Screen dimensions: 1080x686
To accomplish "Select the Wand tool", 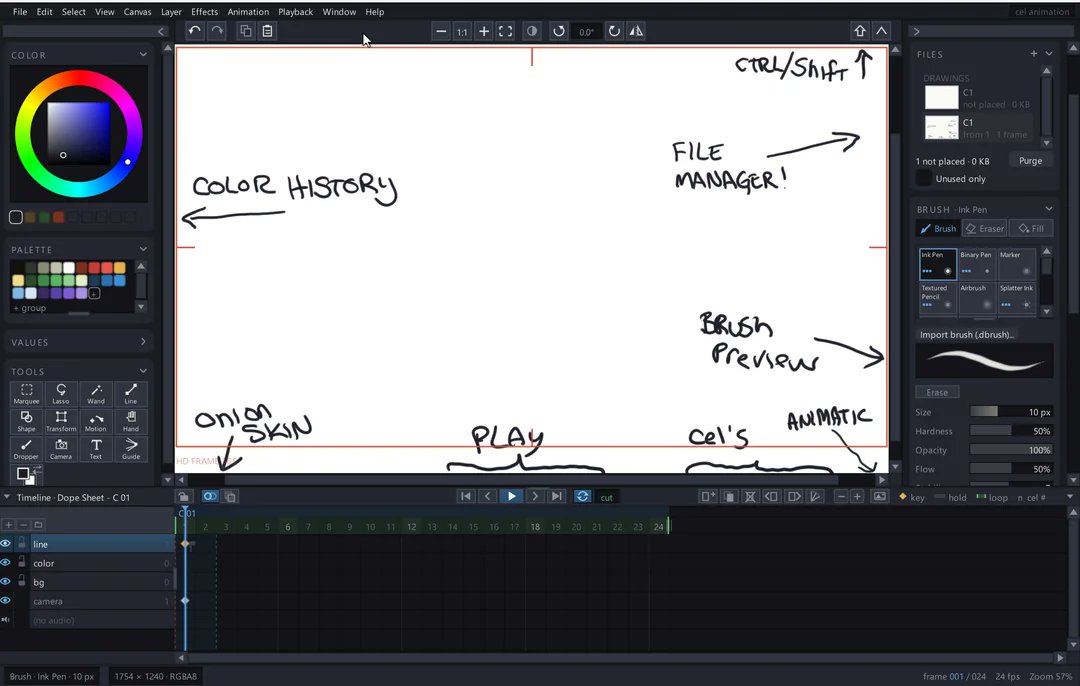I will click(96, 393).
